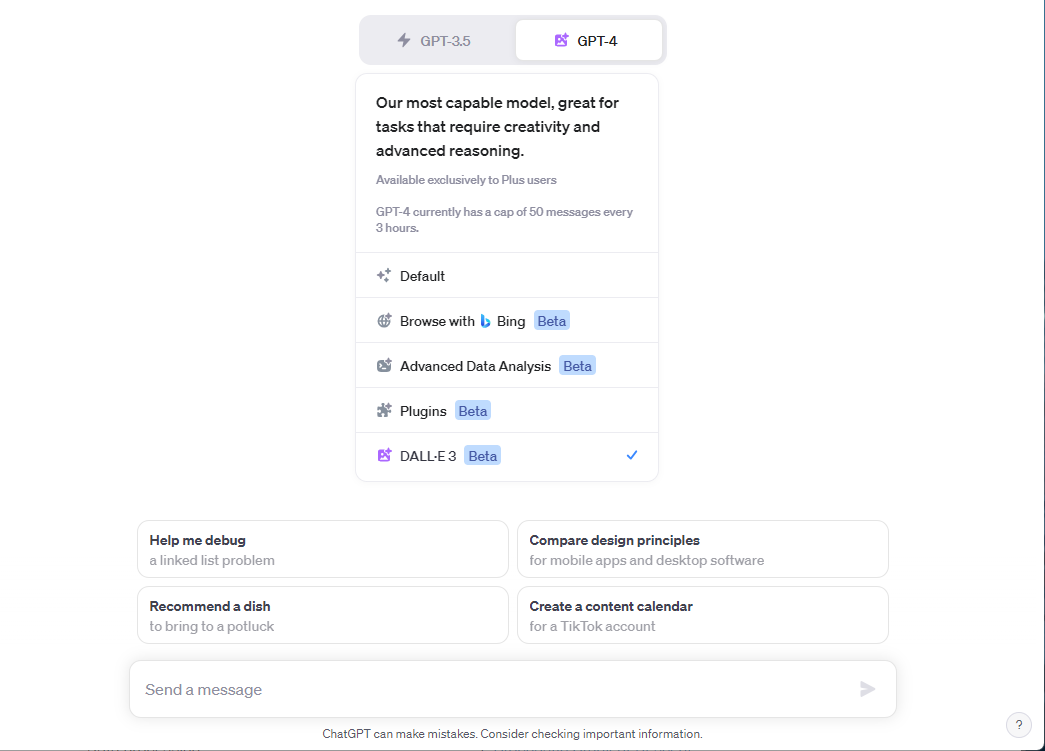This screenshot has width=1045, height=751.
Task: Select the DALL·E 3 mode
Action: (507, 456)
